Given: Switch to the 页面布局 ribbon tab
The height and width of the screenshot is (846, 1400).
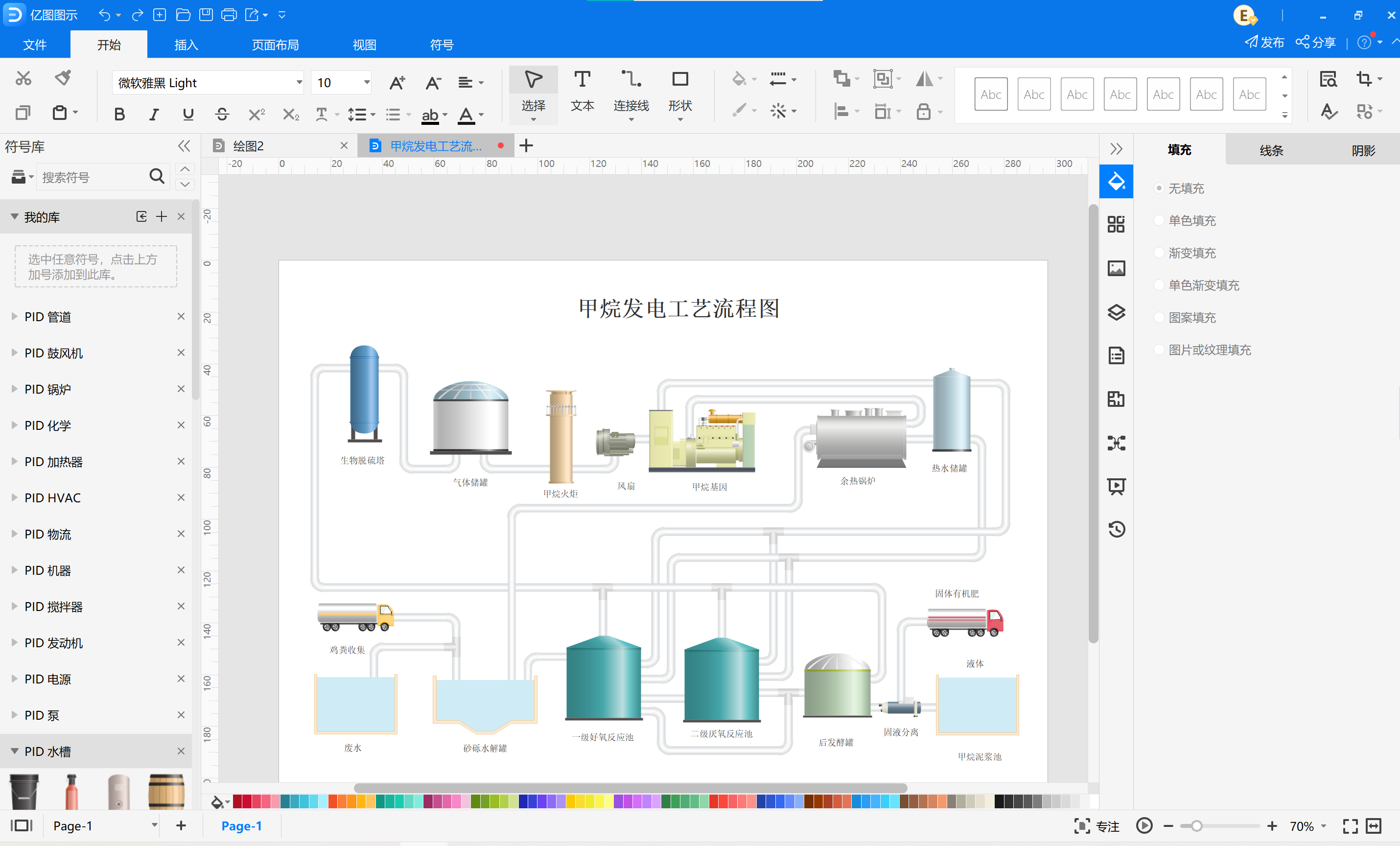Looking at the screenshot, I should pos(275,45).
